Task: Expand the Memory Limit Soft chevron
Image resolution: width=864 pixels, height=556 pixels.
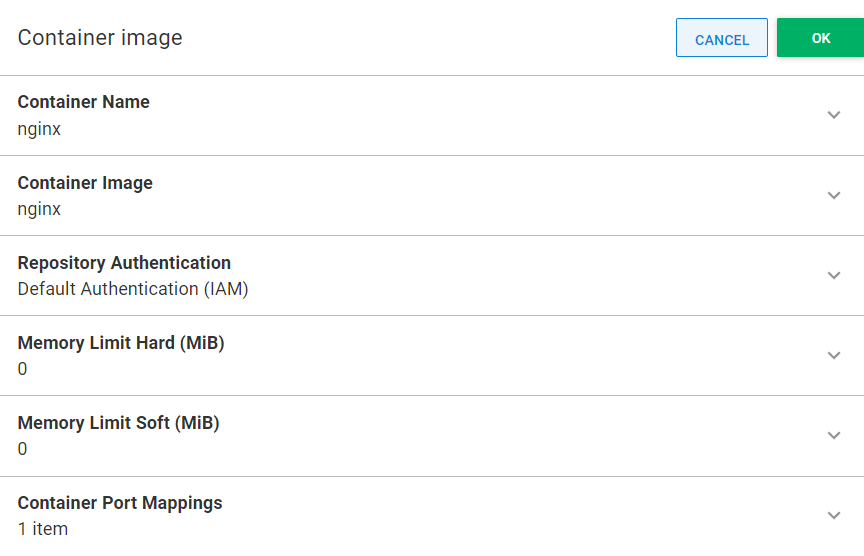Action: click(834, 435)
